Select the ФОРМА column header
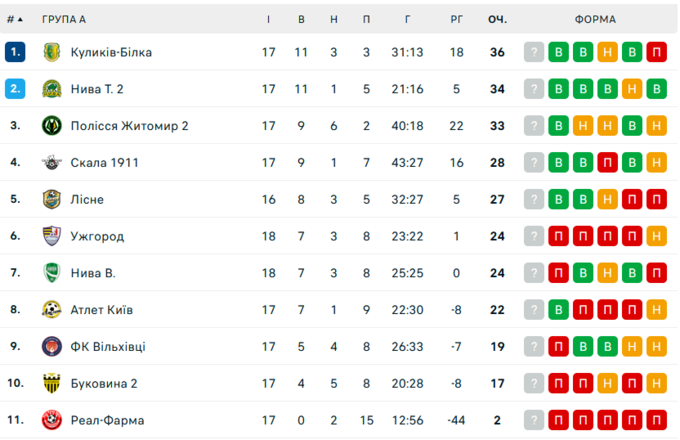Screen dimensions: 680x440 point(595,19)
